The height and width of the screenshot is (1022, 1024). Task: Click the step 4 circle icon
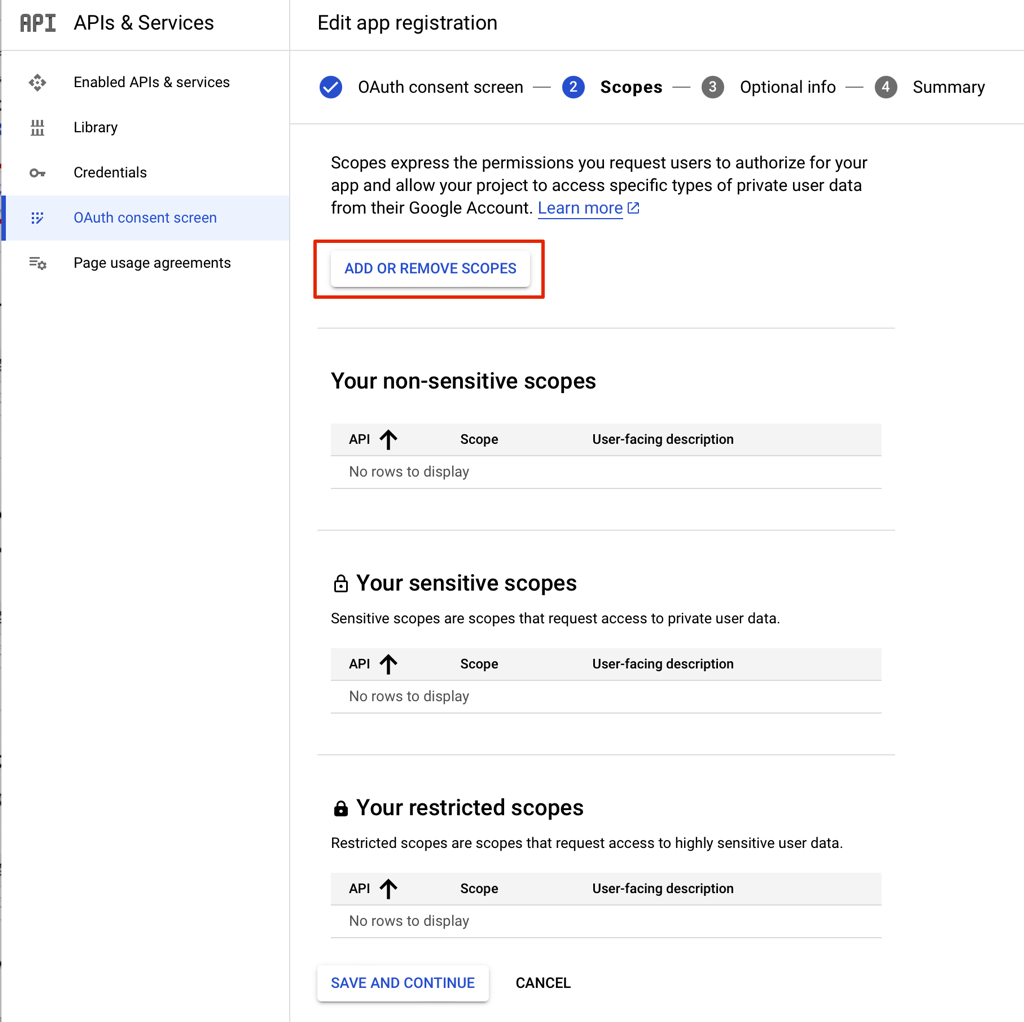[886, 87]
